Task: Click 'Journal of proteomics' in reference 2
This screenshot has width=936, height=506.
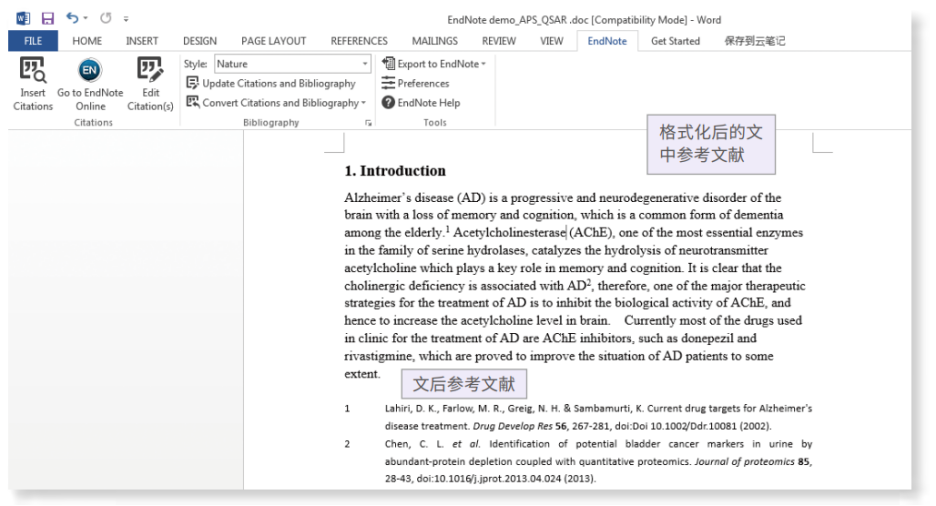Action: 744,461
